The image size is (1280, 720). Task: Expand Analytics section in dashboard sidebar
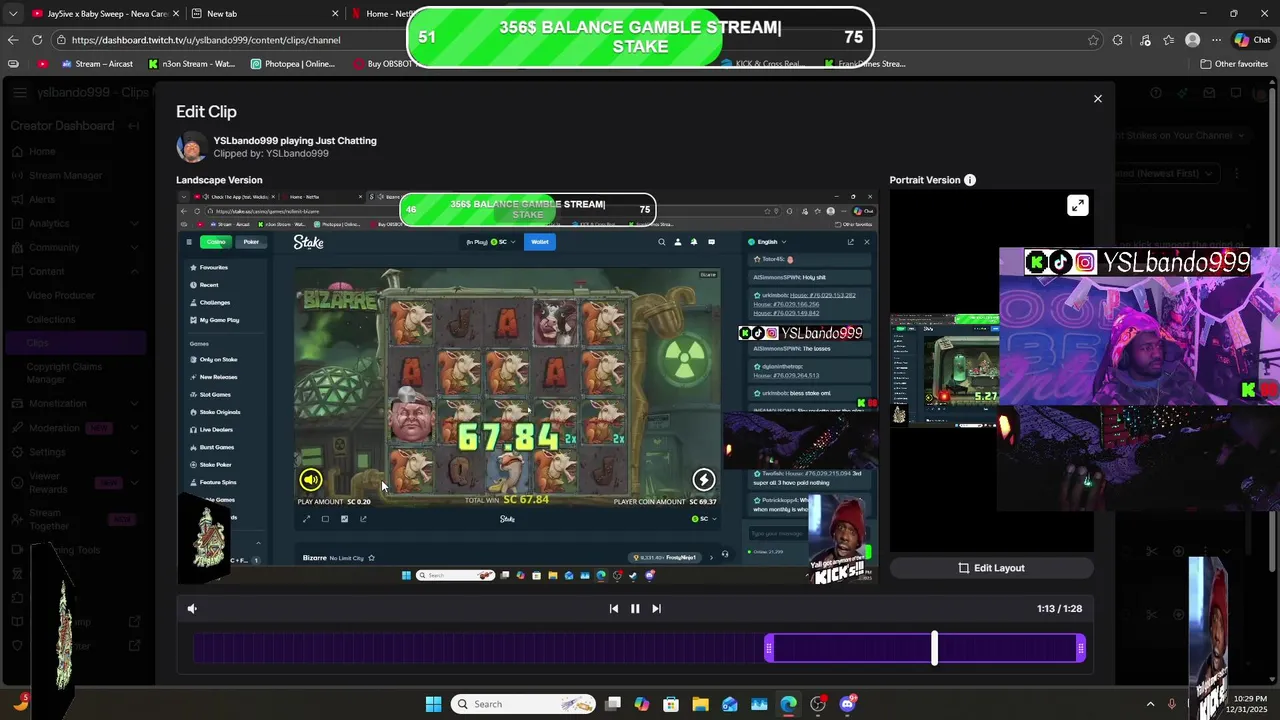[x=75, y=223]
